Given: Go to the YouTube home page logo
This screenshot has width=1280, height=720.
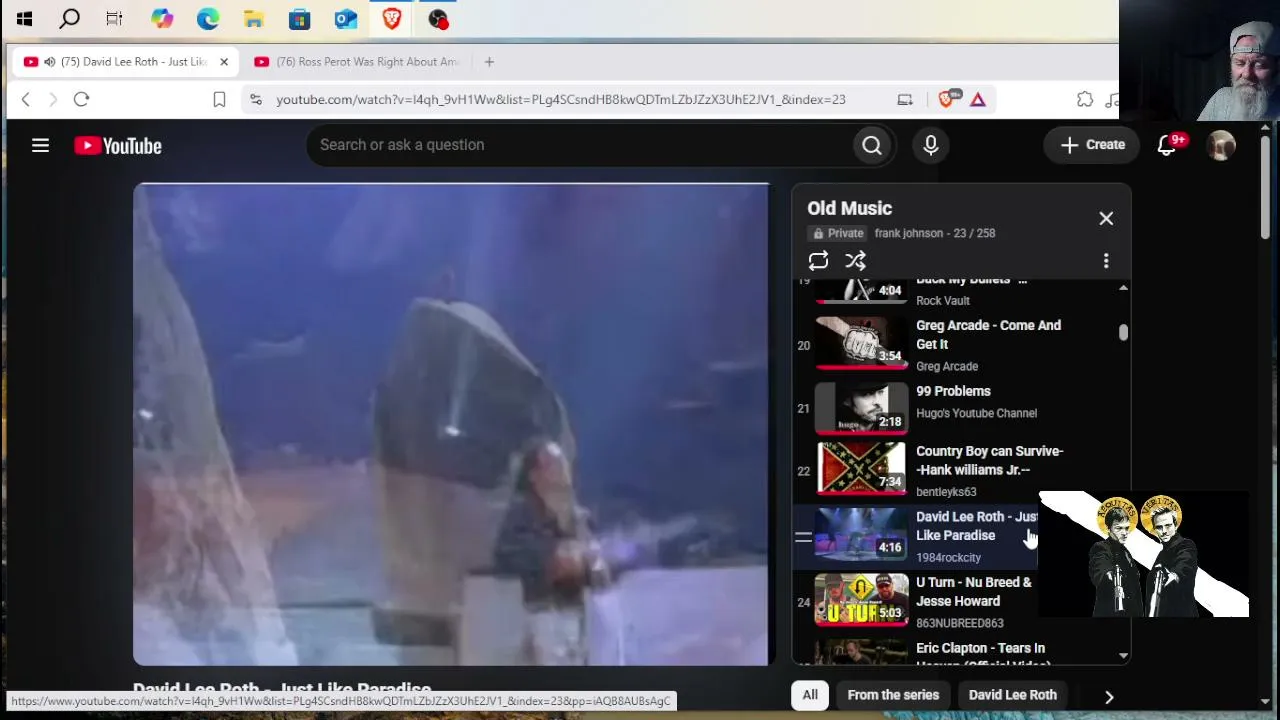Looking at the screenshot, I should [x=118, y=146].
